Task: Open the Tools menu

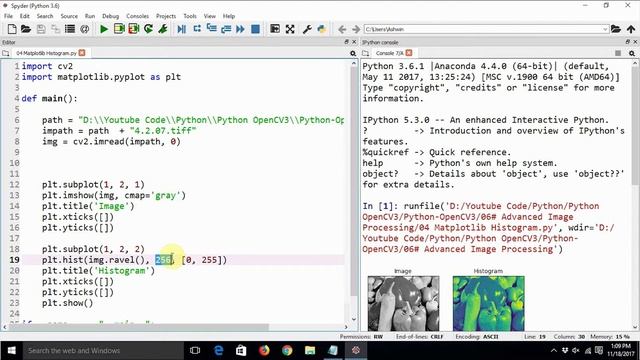Action: (190, 16)
